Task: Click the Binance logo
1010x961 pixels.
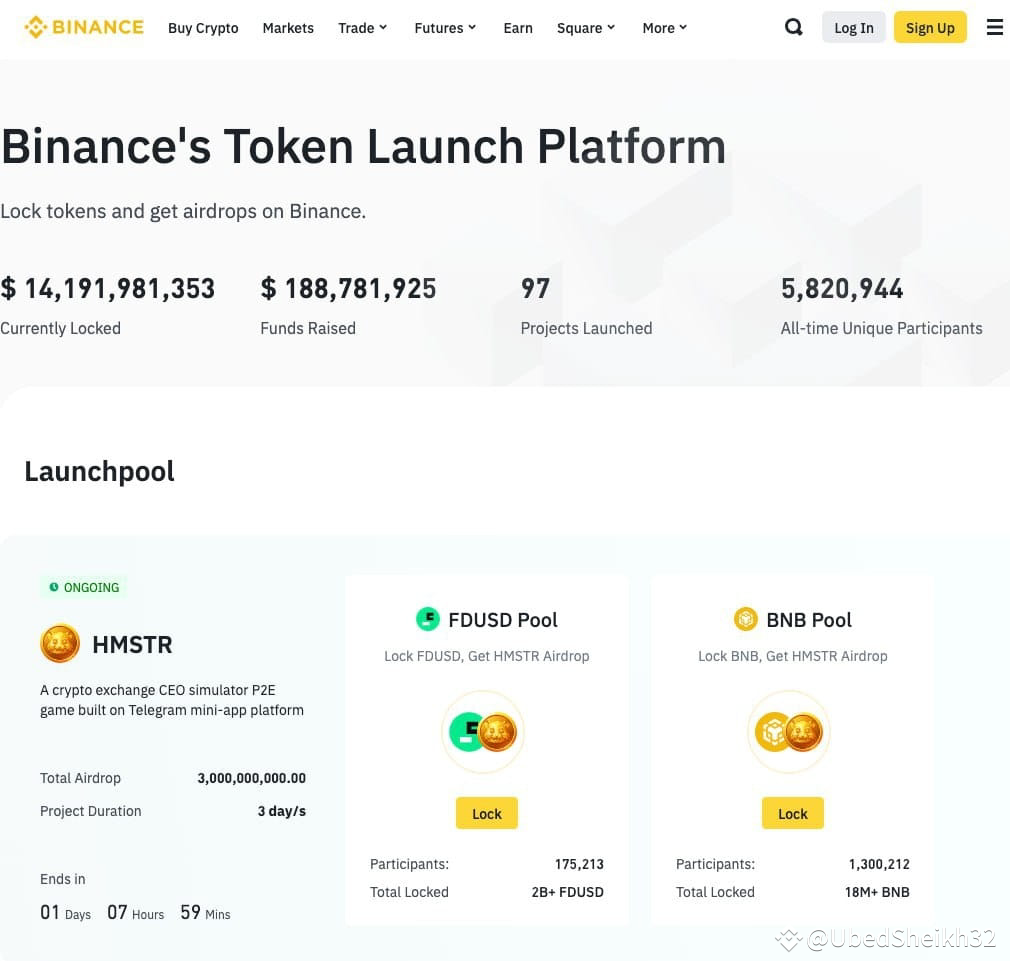Action: (x=84, y=27)
